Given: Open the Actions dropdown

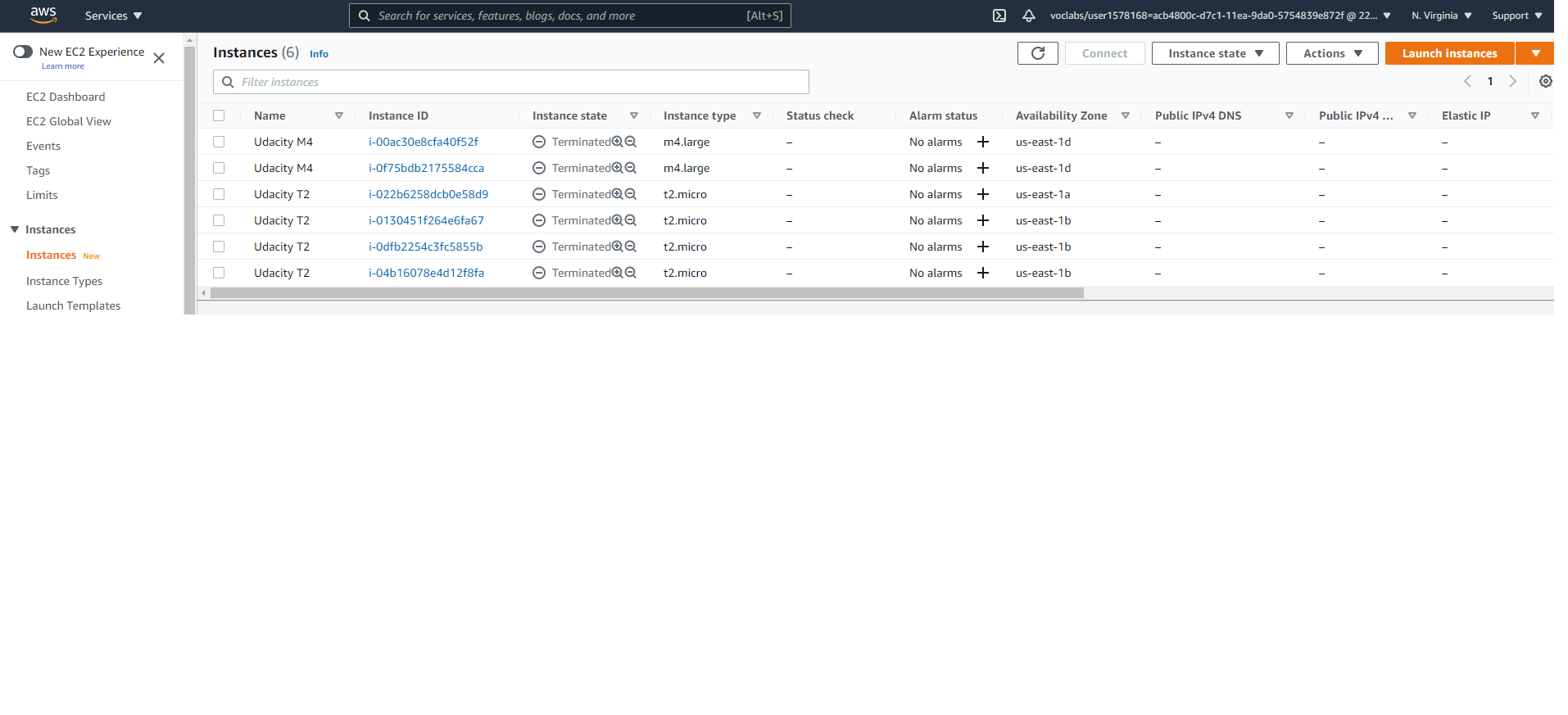Looking at the screenshot, I should point(1332,53).
